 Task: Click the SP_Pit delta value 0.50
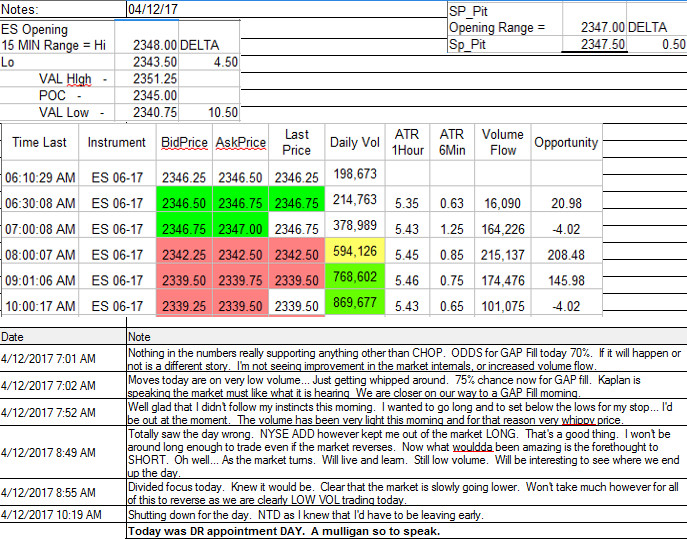657,44
